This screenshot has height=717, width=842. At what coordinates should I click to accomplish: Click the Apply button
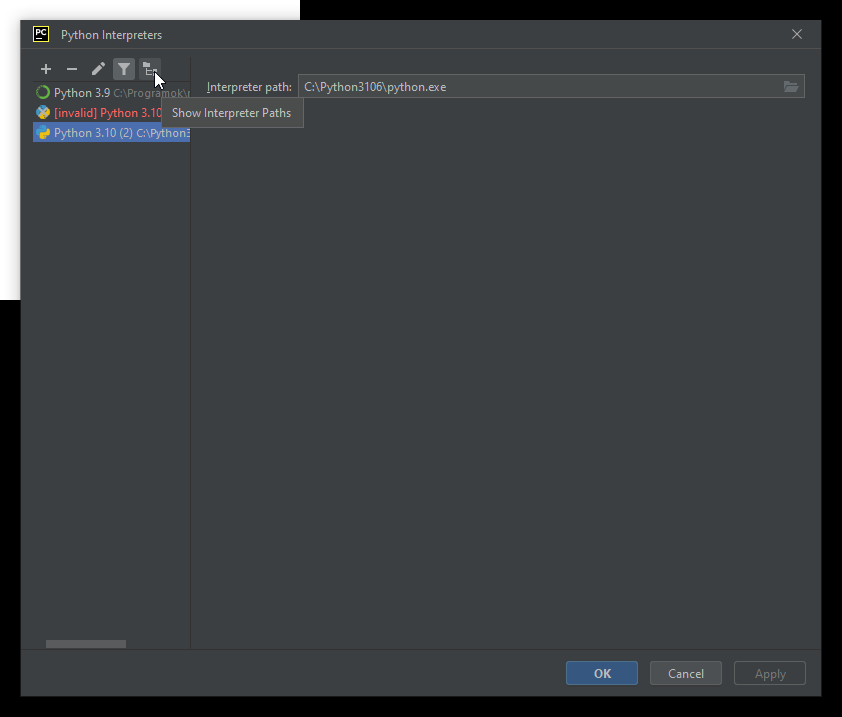pyautogui.click(x=770, y=673)
